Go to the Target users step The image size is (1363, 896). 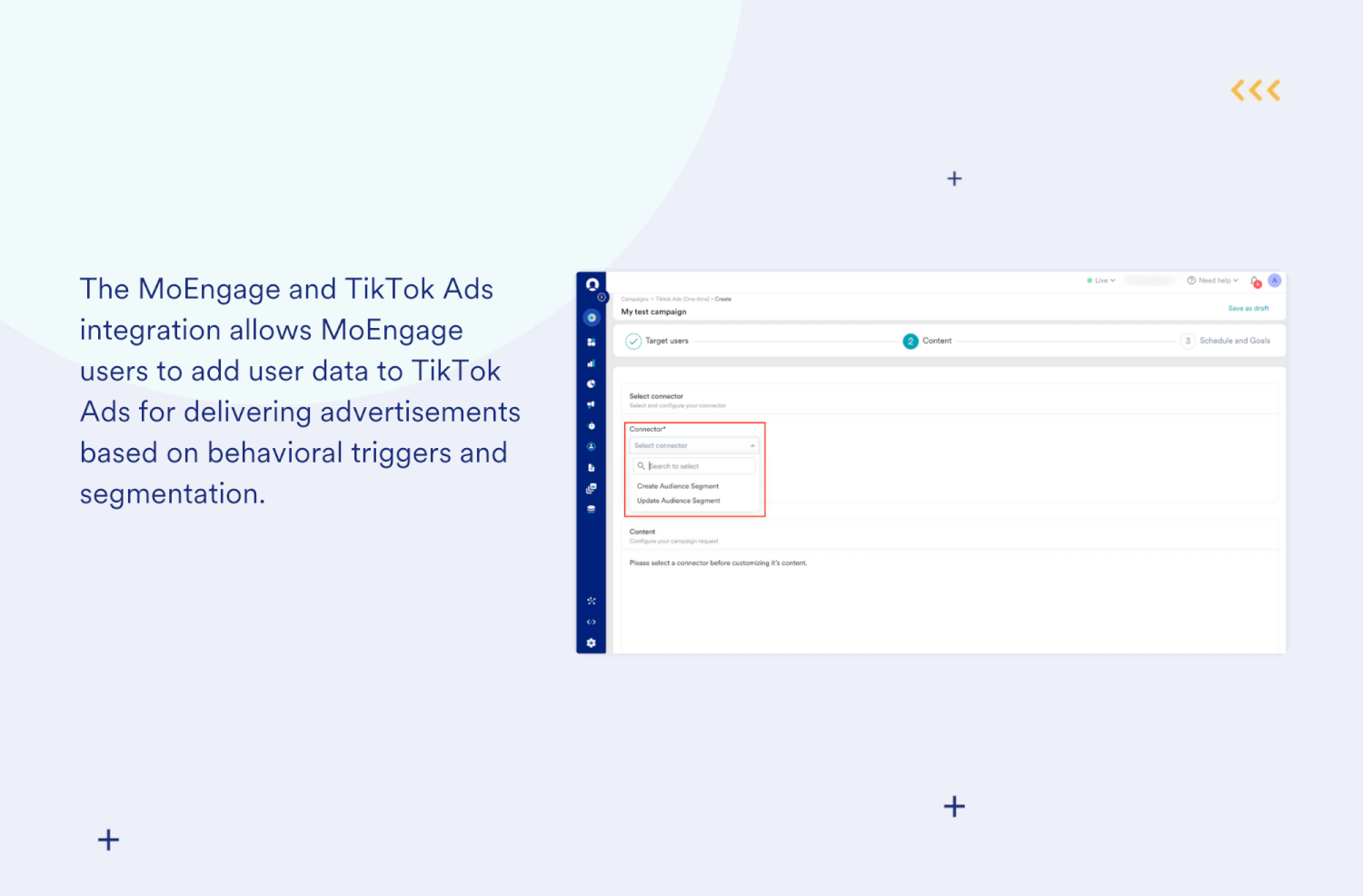click(657, 342)
